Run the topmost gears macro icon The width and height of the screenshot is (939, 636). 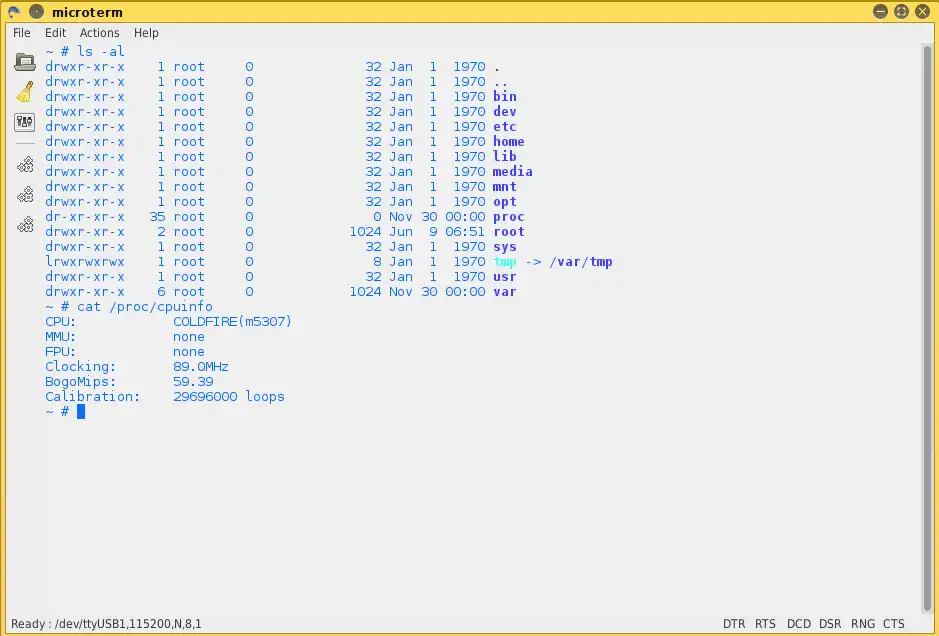tap(25, 165)
